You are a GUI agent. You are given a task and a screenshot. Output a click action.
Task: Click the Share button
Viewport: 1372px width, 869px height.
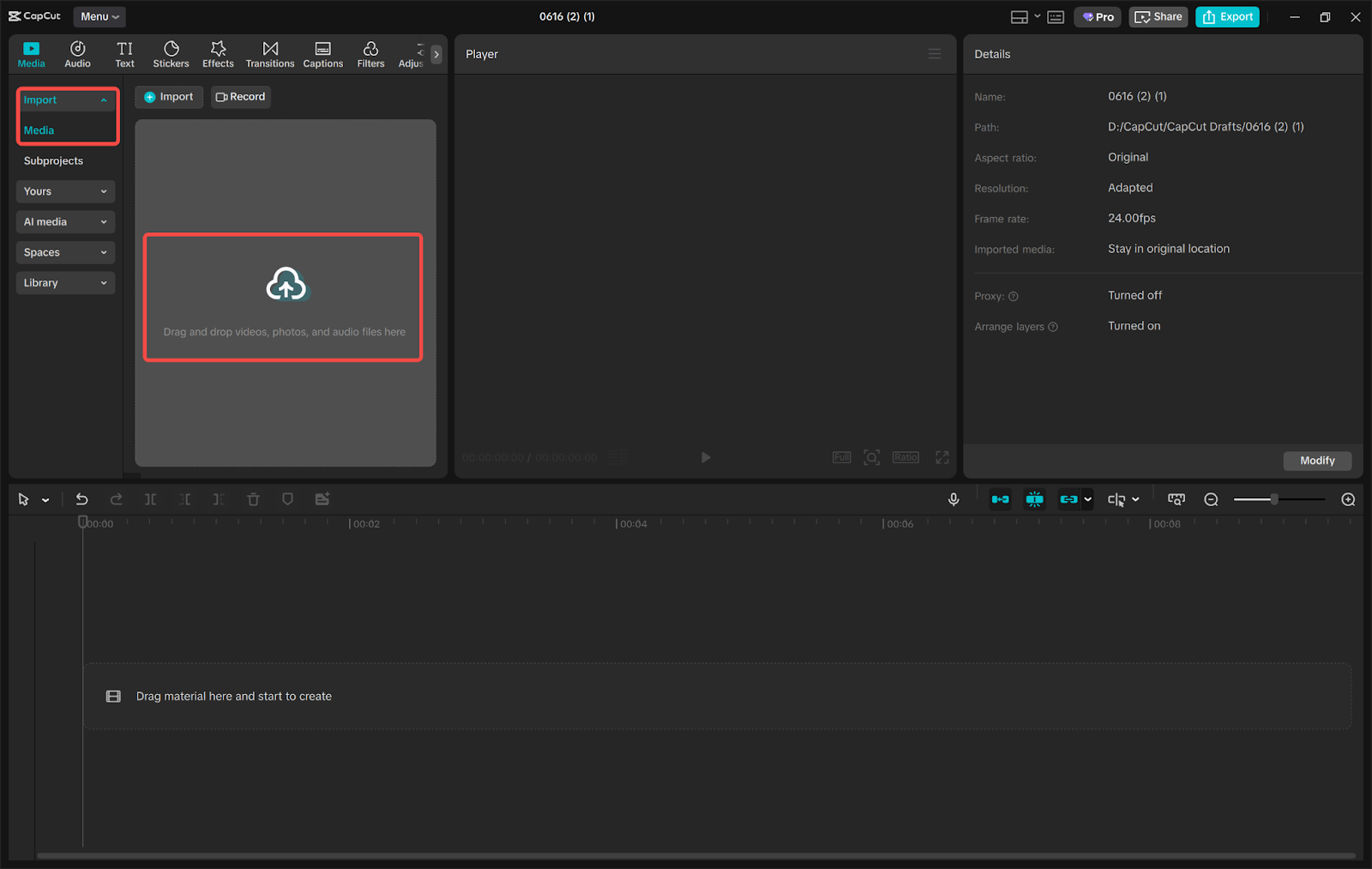(1158, 17)
